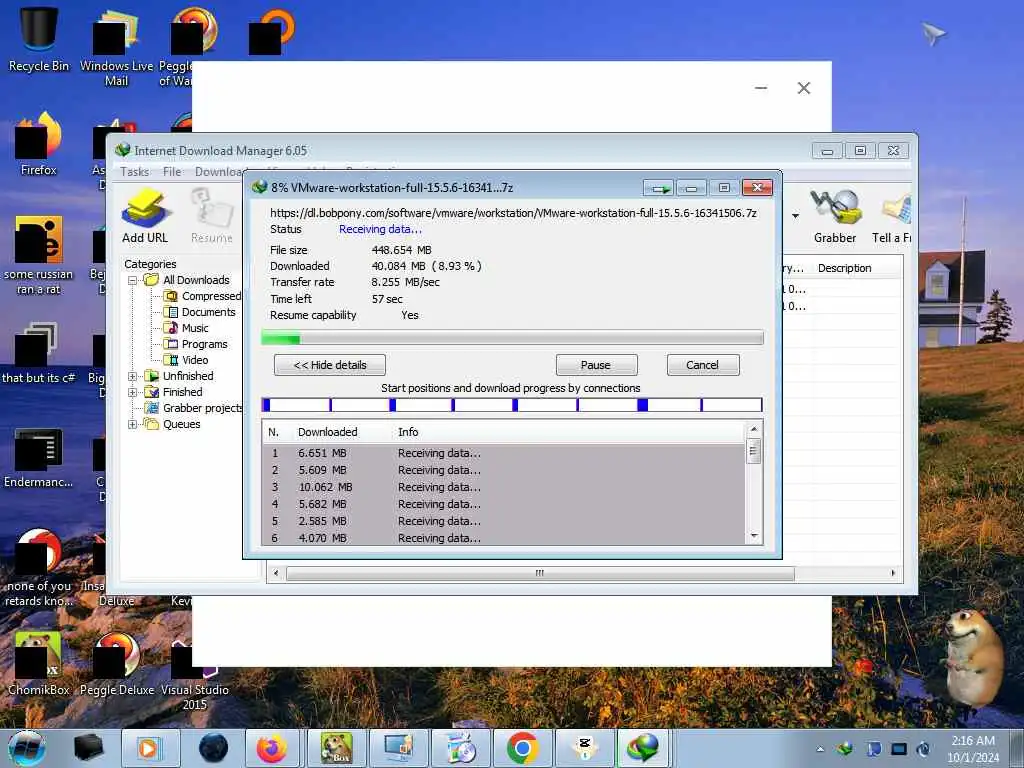Click the green arrow button in download title bar
Viewport: 1024px width, 768px height.
pos(658,188)
